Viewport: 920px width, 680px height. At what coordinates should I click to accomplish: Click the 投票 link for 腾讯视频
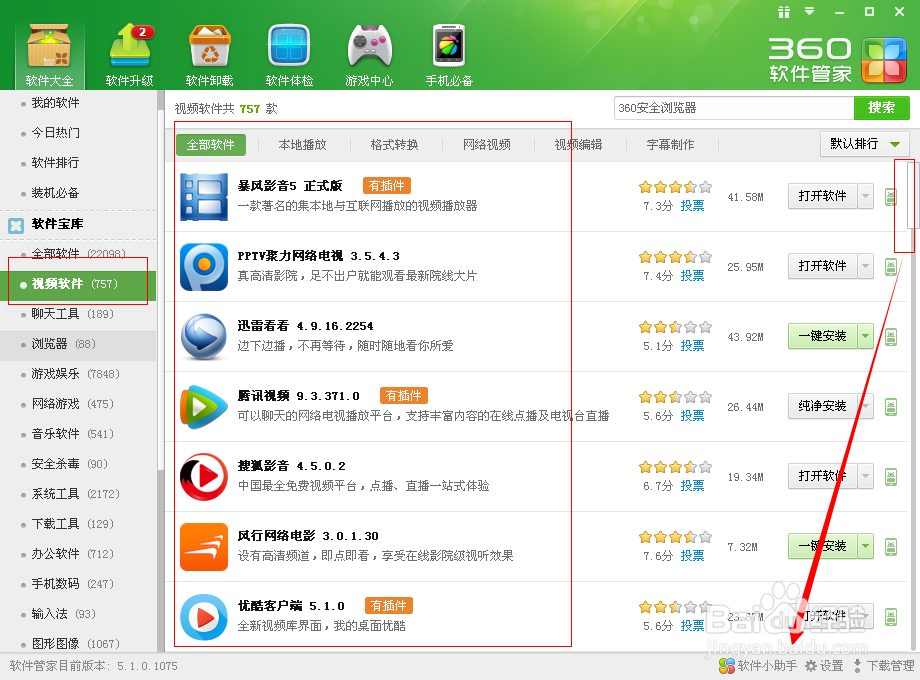click(x=692, y=415)
